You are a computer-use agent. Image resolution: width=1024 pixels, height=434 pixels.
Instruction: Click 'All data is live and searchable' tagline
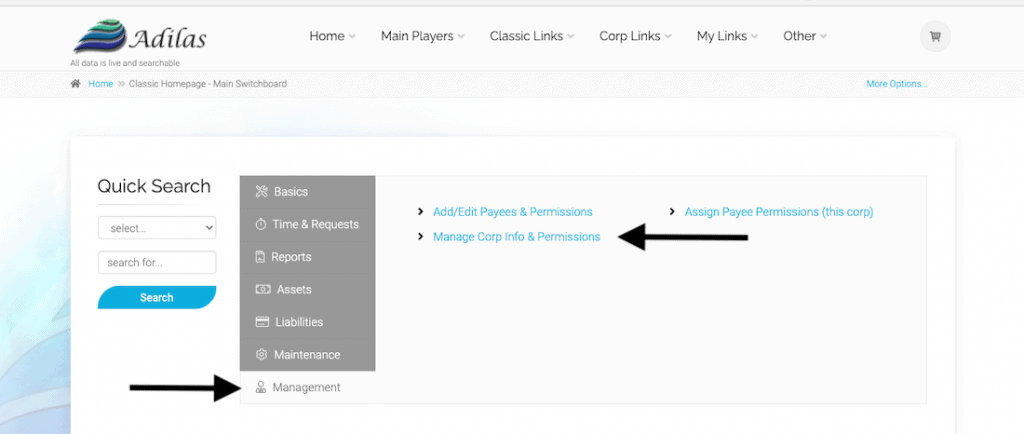pyautogui.click(x=125, y=63)
